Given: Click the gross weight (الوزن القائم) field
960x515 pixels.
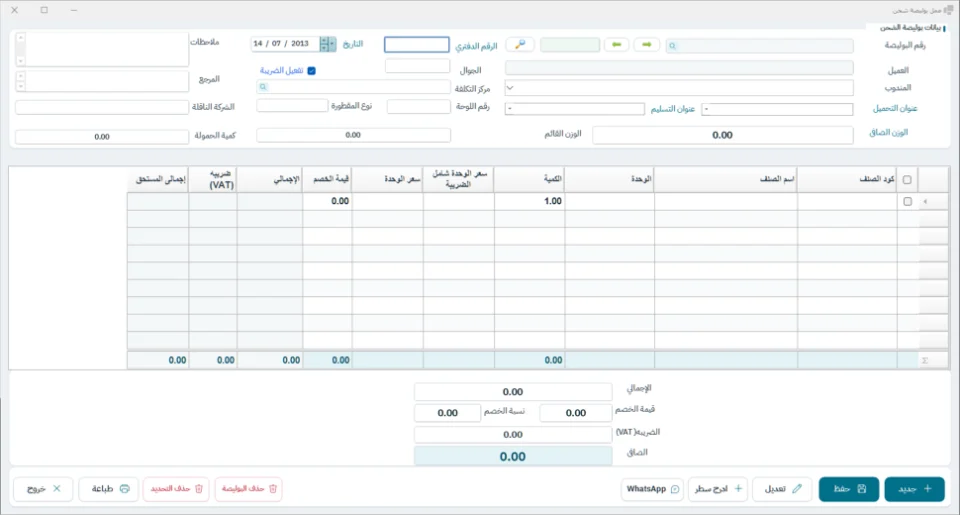Looking at the screenshot, I should (353, 135).
